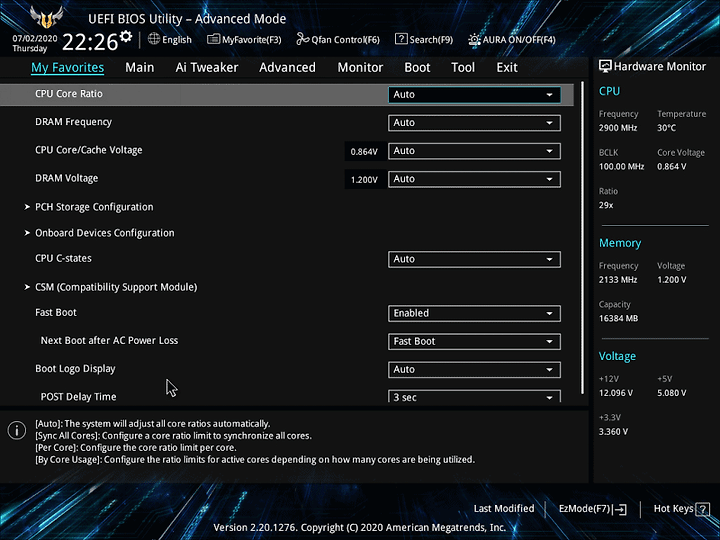Viewport: 720px width, 540px height.
Task: Toggle AURA lighting bulb icon
Action: tap(474, 39)
